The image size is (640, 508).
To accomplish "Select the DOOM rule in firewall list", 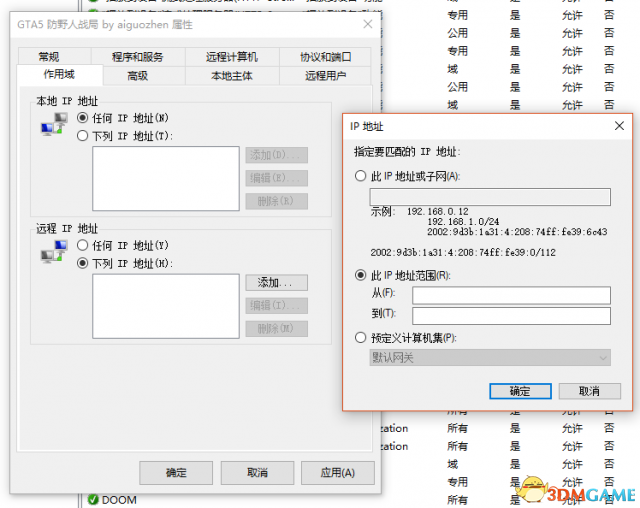I will pos(119,500).
